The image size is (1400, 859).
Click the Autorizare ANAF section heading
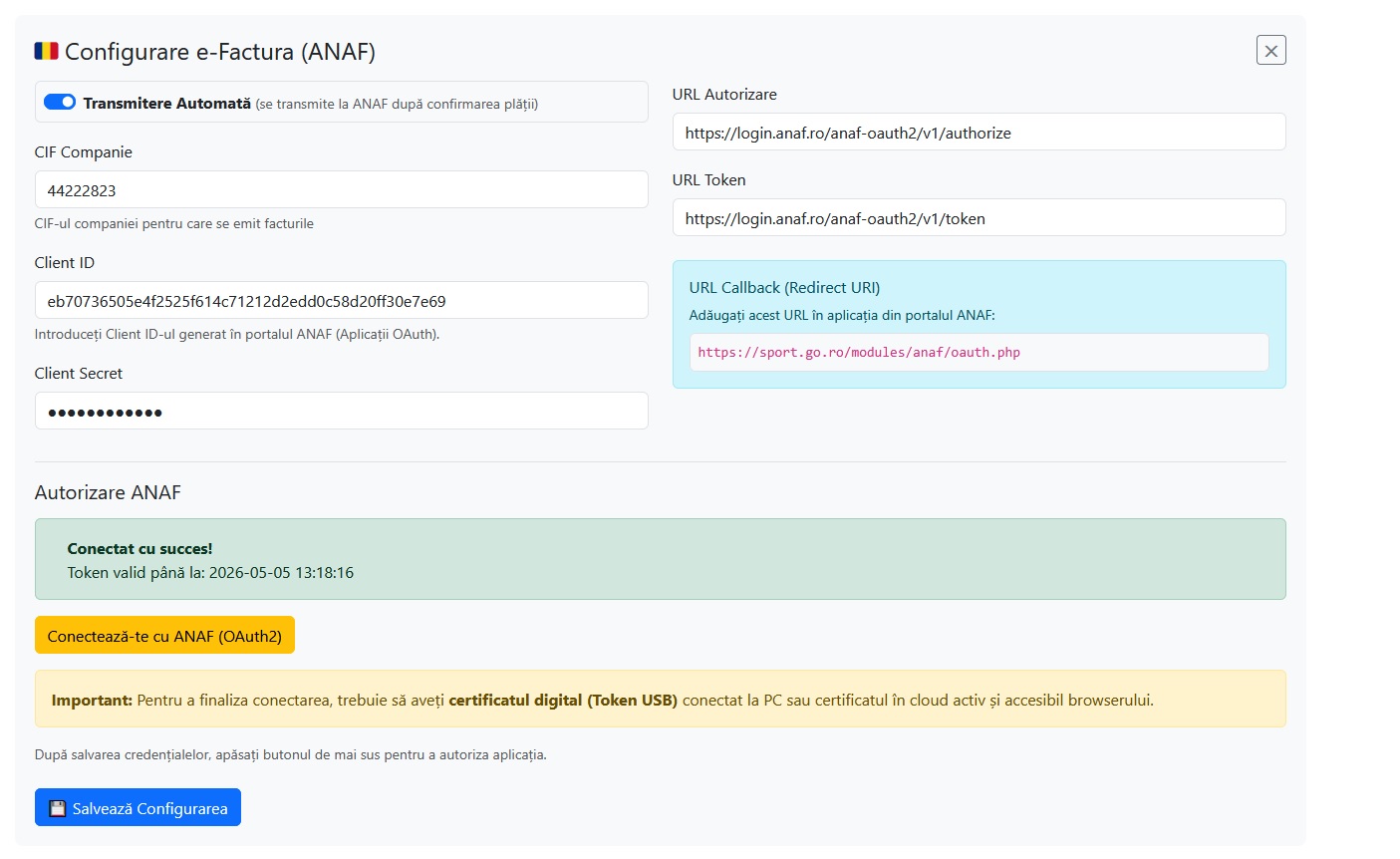point(108,491)
